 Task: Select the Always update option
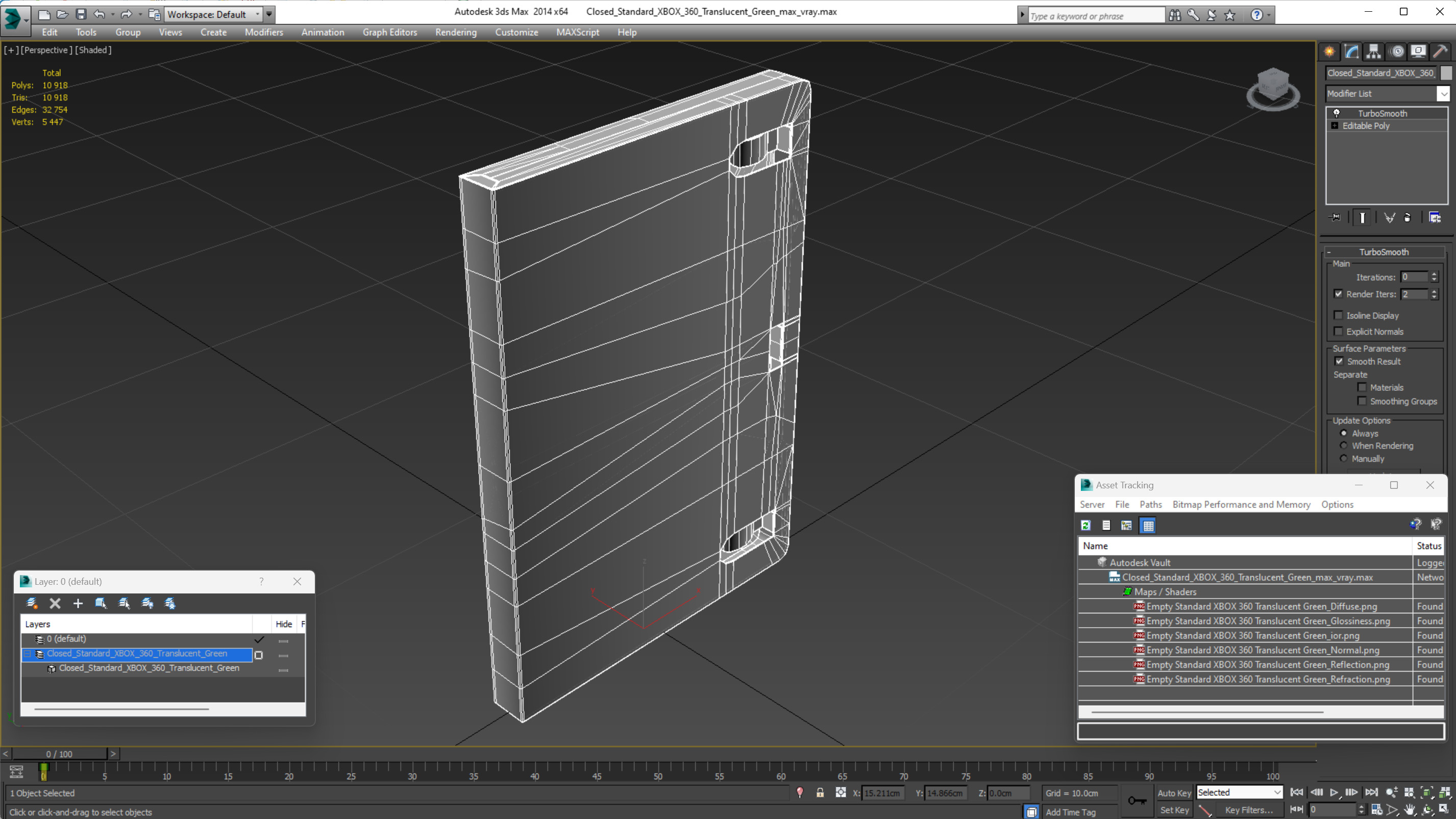pyautogui.click(x=1344, y=433)
